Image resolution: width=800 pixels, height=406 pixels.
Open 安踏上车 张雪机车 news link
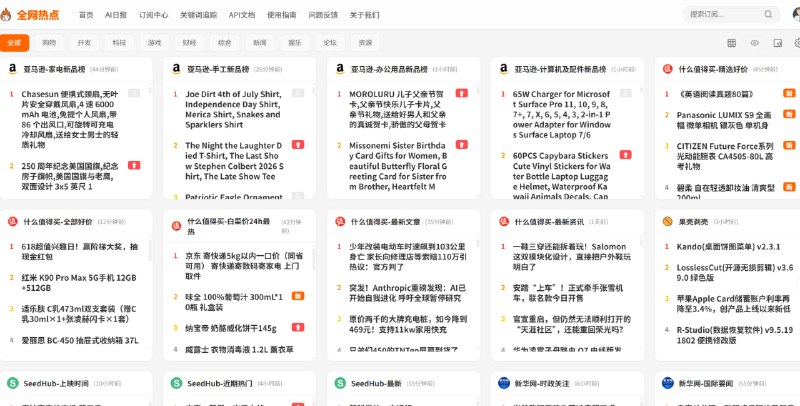[568, 293]
